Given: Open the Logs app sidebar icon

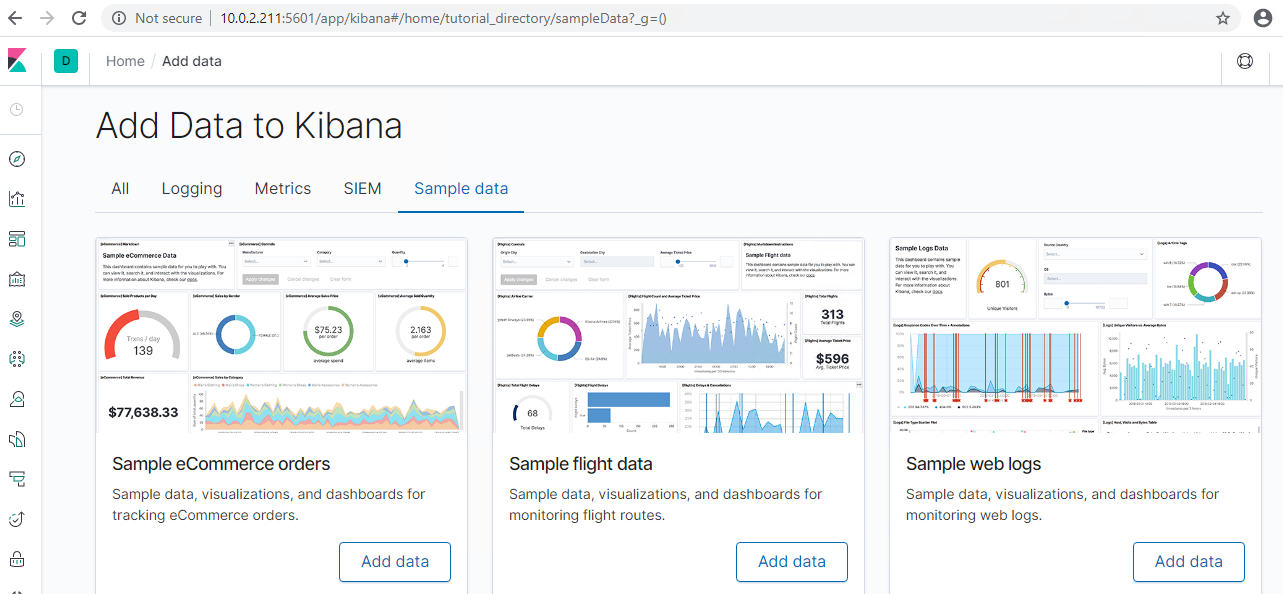Looking at the screenshot, I should coord(17,439).
